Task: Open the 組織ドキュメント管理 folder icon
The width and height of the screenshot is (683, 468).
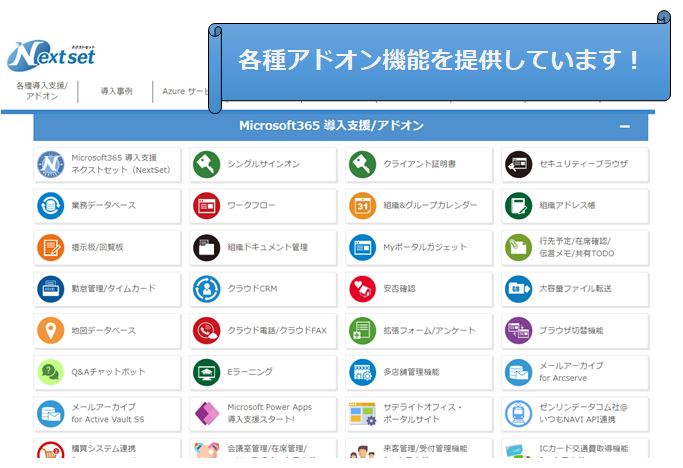Action: click(206, 248)
